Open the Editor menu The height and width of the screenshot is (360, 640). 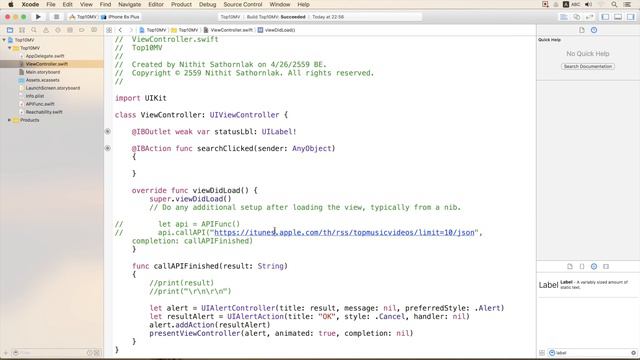click(156, 4)
